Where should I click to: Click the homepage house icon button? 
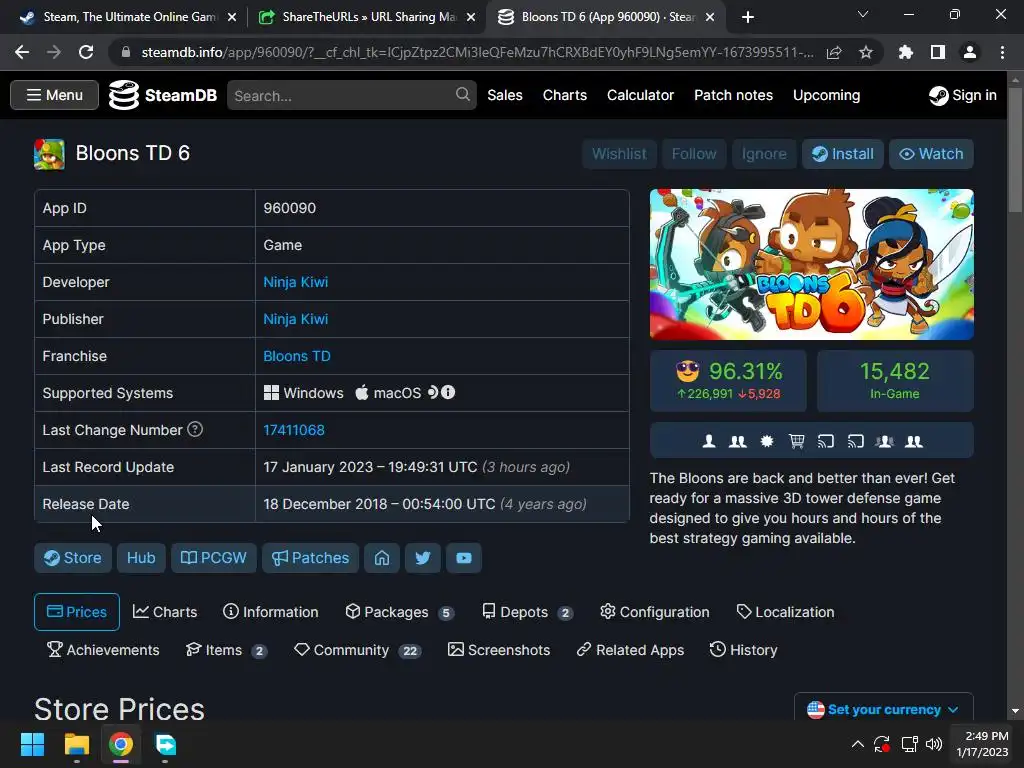[x=382, y=558]
